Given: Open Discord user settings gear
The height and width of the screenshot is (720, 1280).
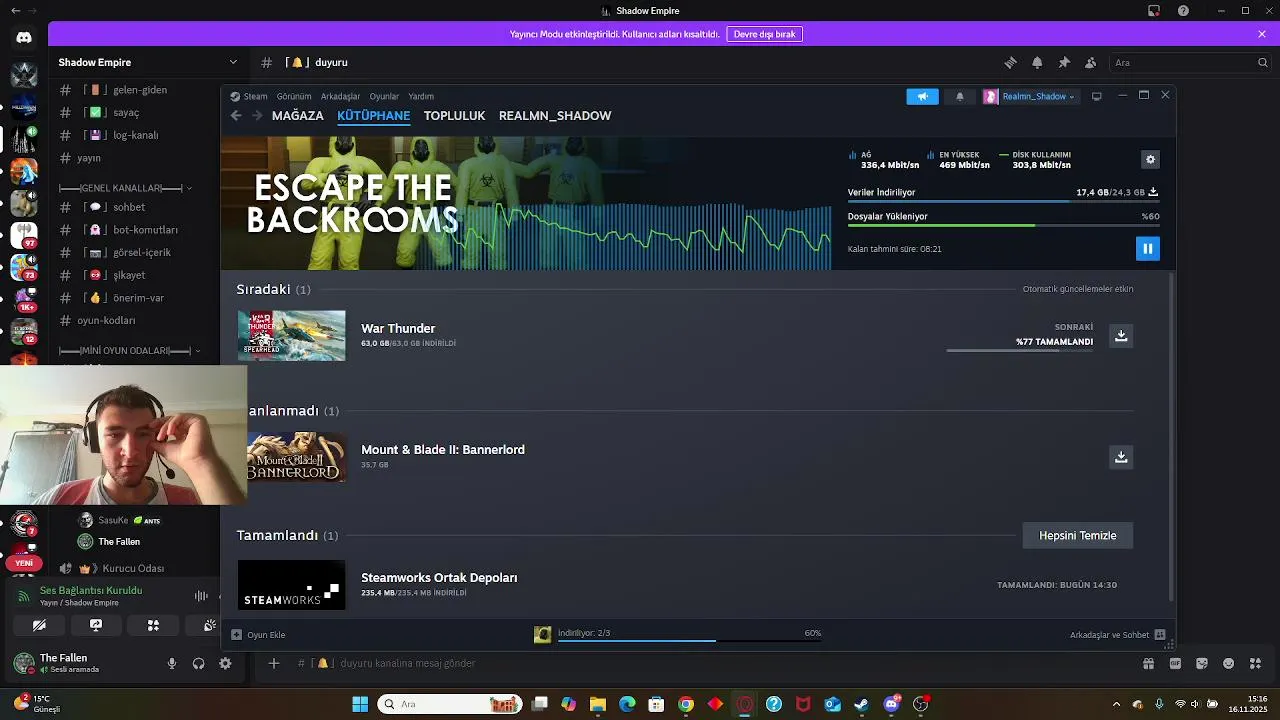Looking at the screenshot, I should tap(225, 663).
